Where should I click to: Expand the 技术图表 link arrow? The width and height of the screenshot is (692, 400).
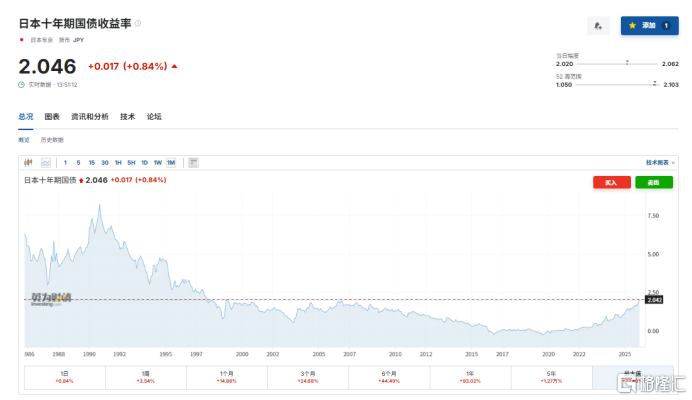[x=673, y=162]
